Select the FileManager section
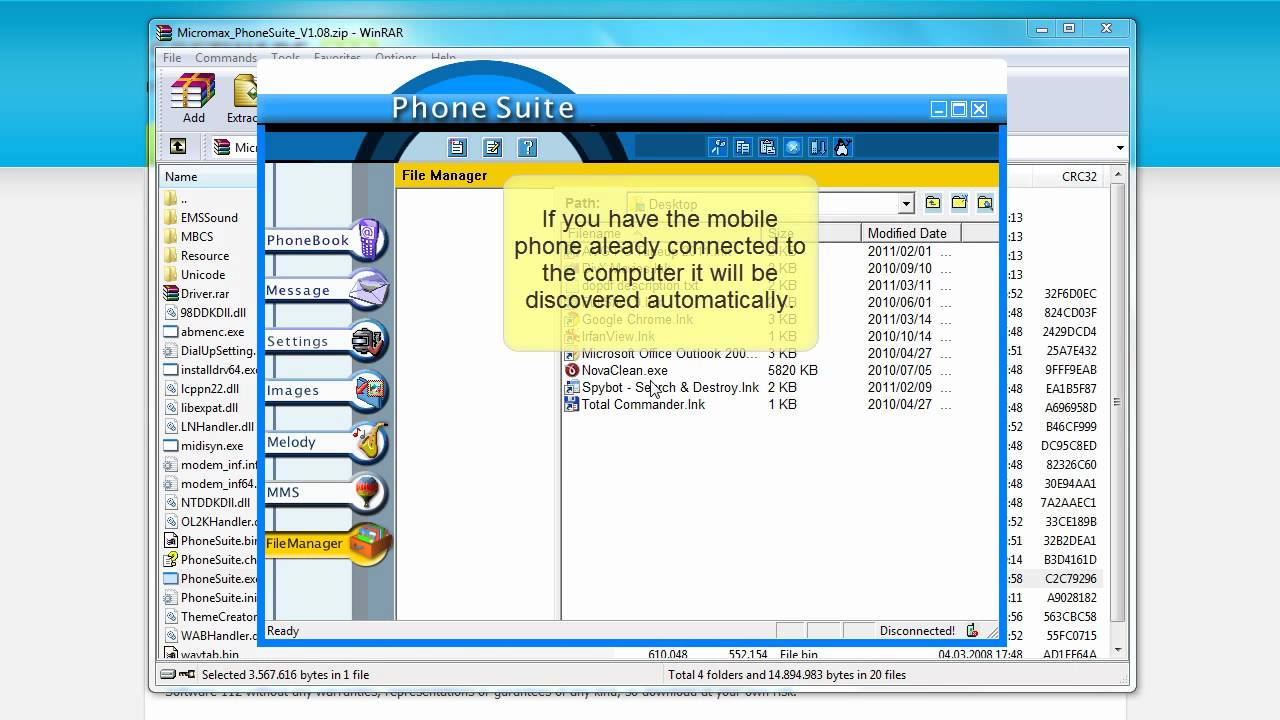The height and width of the screenshot is (720, 1280). pyautogui.click(x=327, y=543)
